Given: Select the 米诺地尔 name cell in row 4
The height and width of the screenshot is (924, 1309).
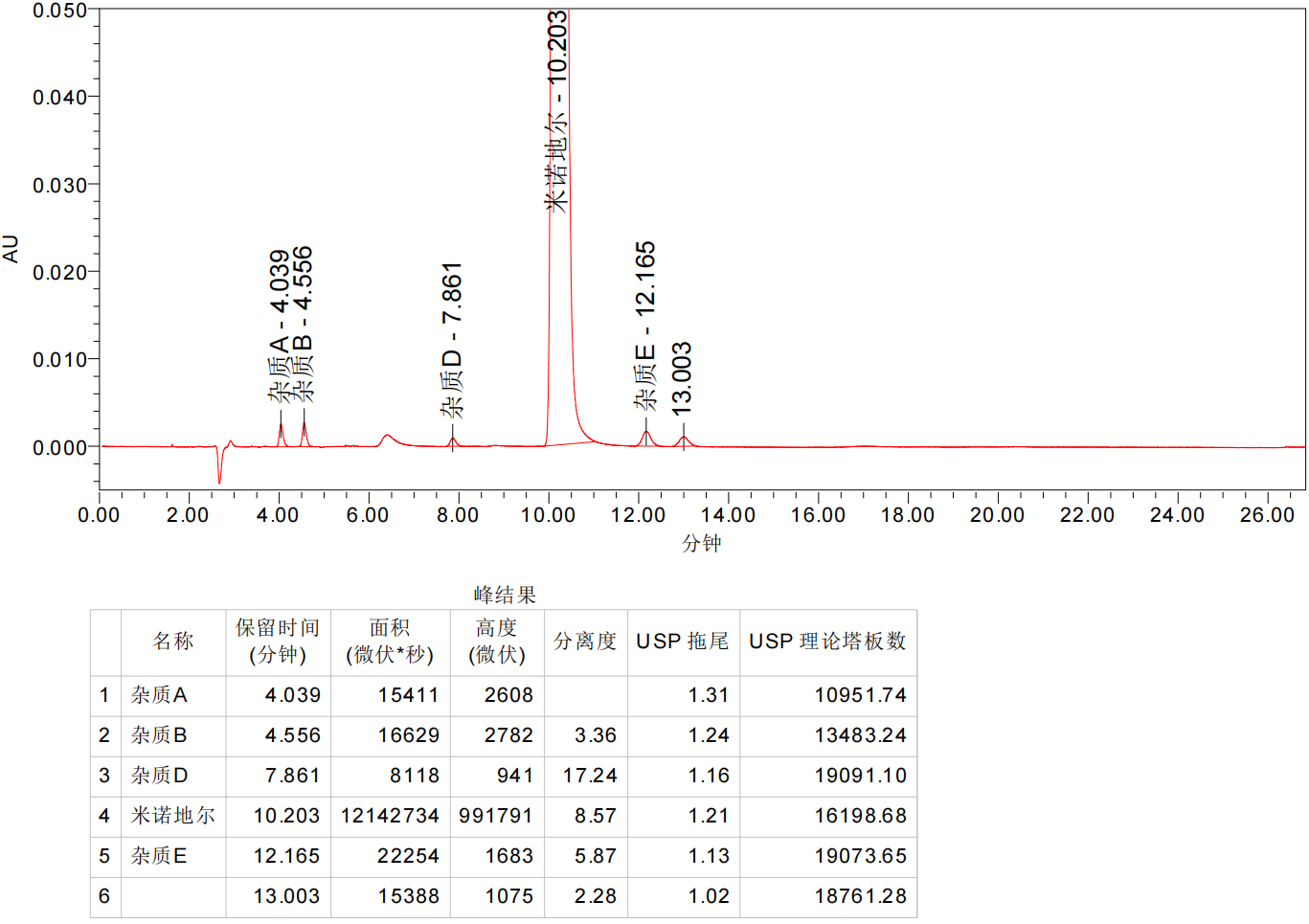Looking at the screenshot, I should point(173,816).
